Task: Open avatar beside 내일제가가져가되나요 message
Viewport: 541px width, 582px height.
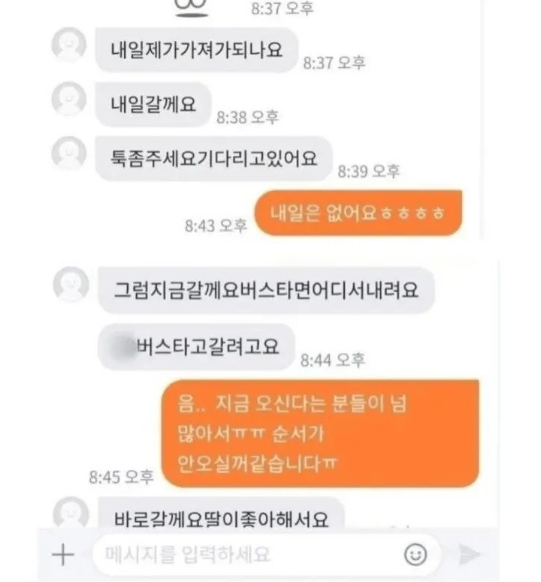Action: pyautogui.click(x=69, y=45)
